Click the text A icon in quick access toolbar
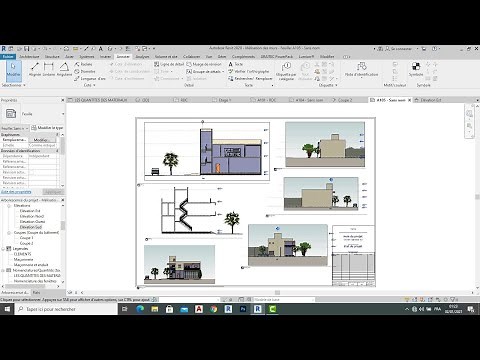Viewport: 480px width, 360px height. click(101, 49)
